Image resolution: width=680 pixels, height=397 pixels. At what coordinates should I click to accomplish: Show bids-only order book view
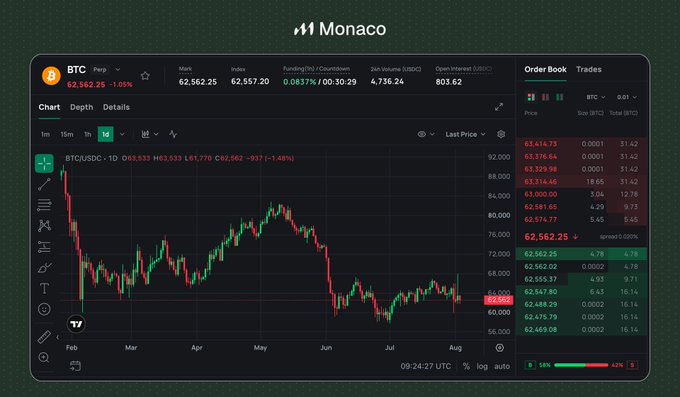(x=559, y=97)
